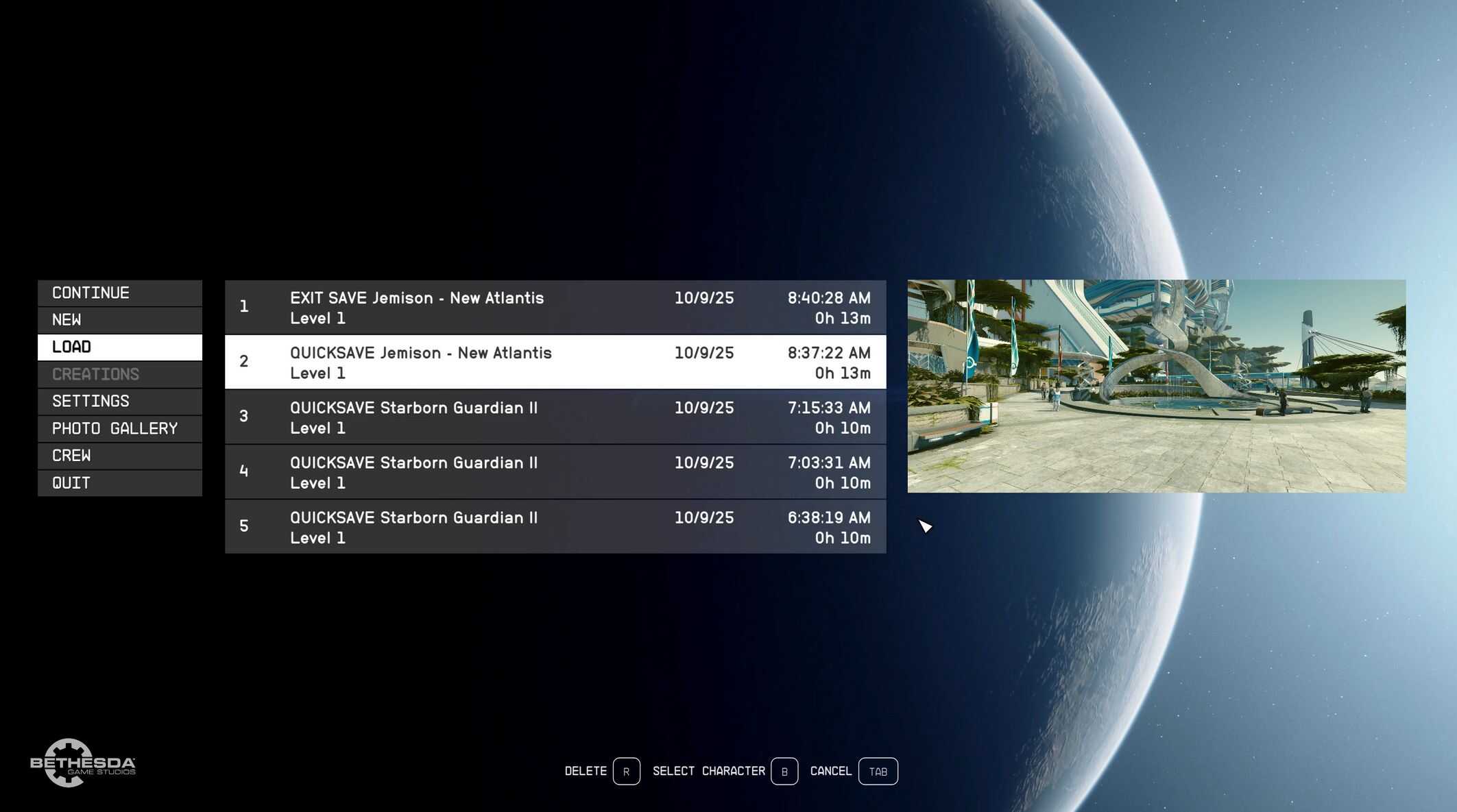Load Quicksave Starborn Guardian II 6:38:19 AM
Screen dimensions: 1457x812
click(555, 526)
